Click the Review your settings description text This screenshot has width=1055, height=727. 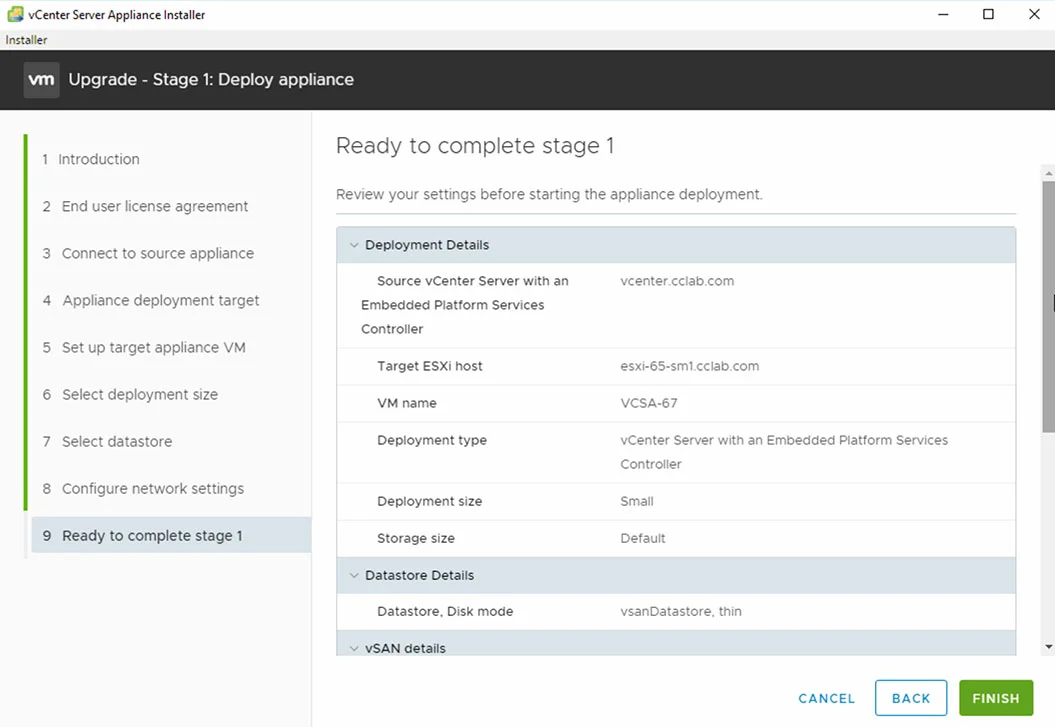pos(549,194)
